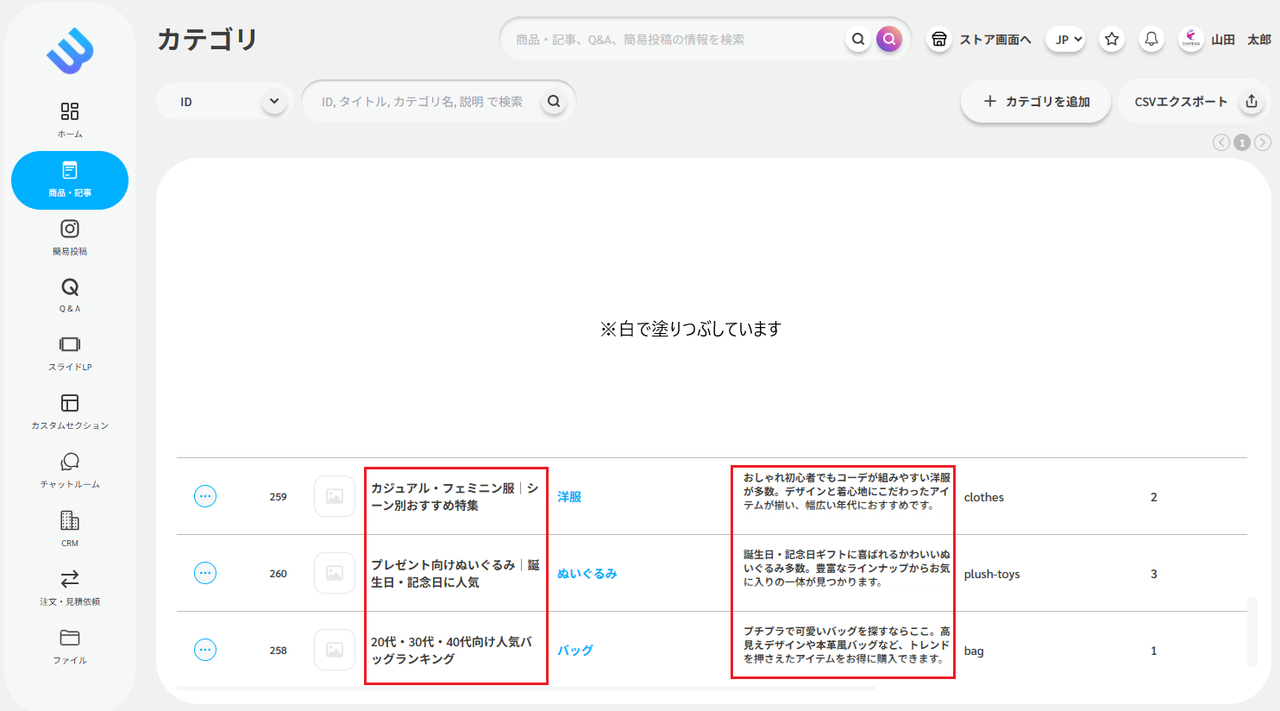Click thumbnail placeholder for ID 260

click(334, 573)
